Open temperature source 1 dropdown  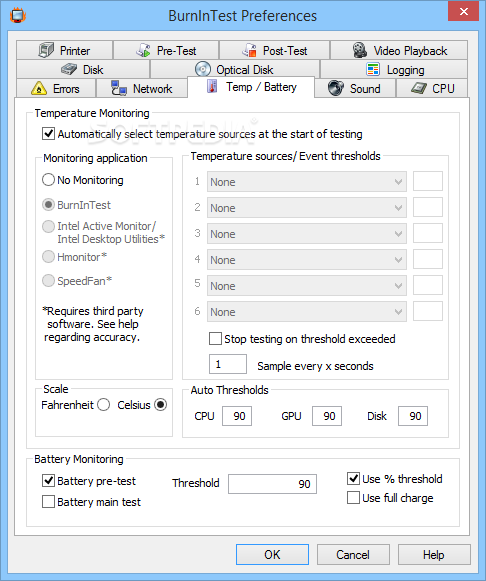tap(307, 182)
